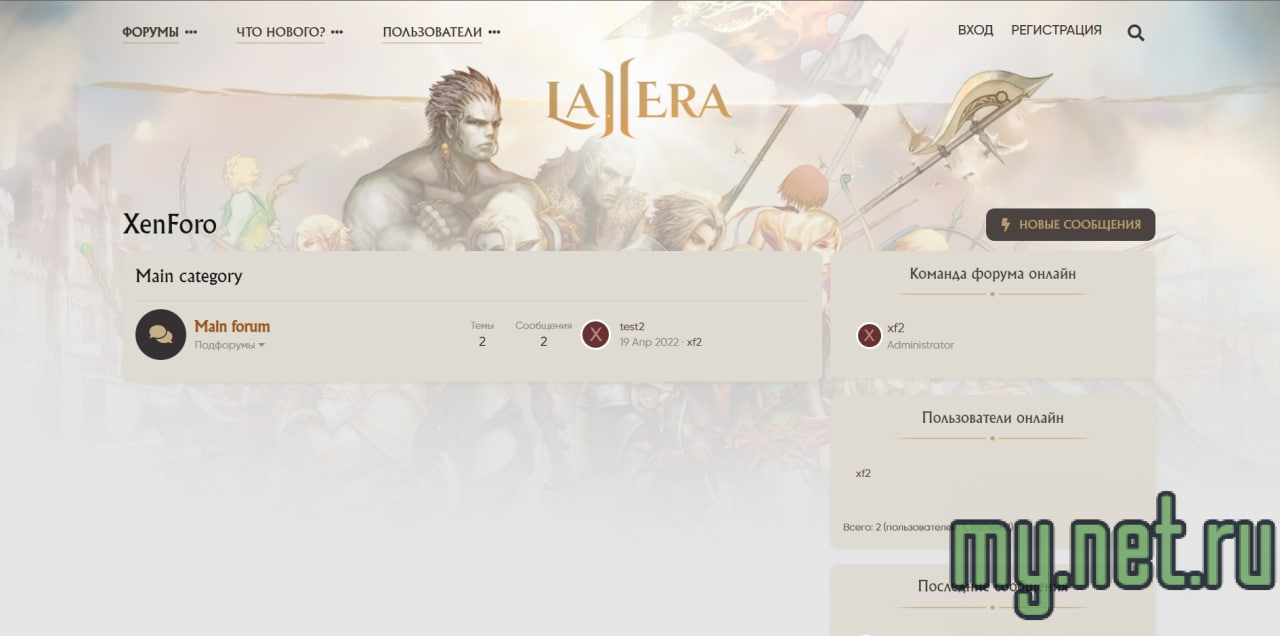This screenshot has width=1280, height=636.
Task: Open the Пользователи navigation tab
Action: pos(432,31)
